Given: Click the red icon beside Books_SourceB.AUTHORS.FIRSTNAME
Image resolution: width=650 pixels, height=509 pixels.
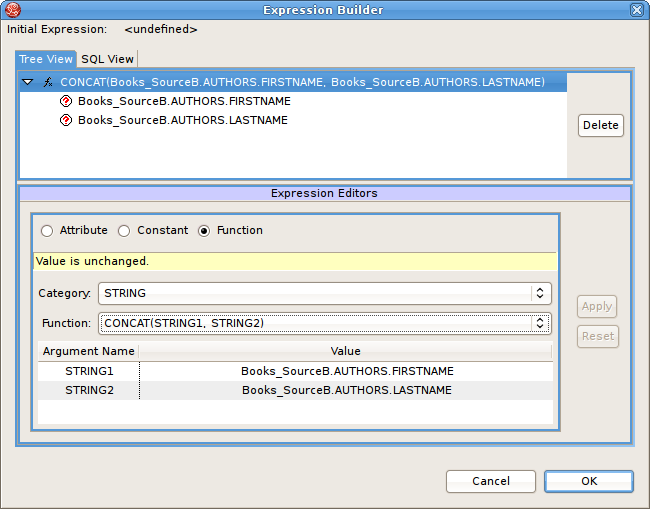Looking at the screenshot, I should 66,101.
